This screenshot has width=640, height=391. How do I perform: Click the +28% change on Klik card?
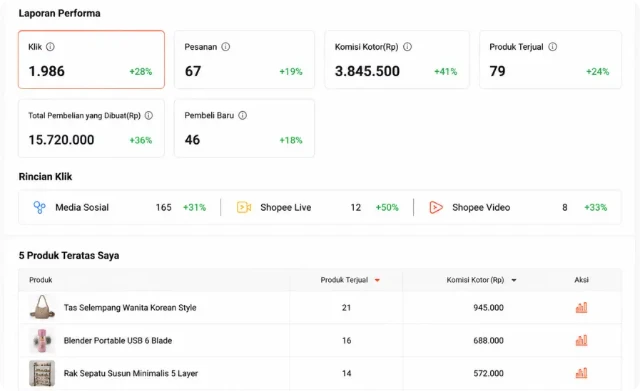coord(140,71)
